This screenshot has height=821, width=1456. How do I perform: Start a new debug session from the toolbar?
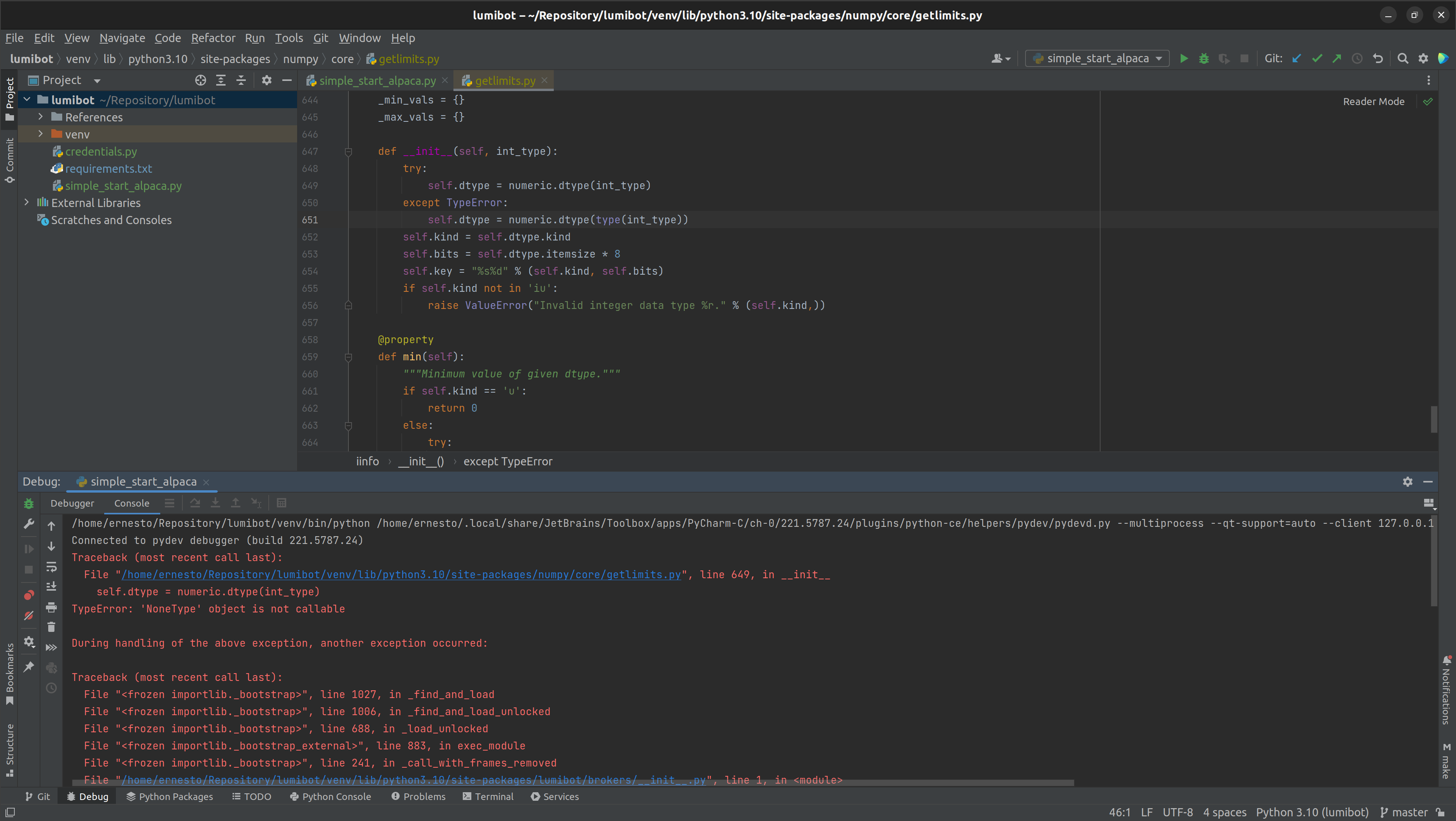[x=1204, y=58]
